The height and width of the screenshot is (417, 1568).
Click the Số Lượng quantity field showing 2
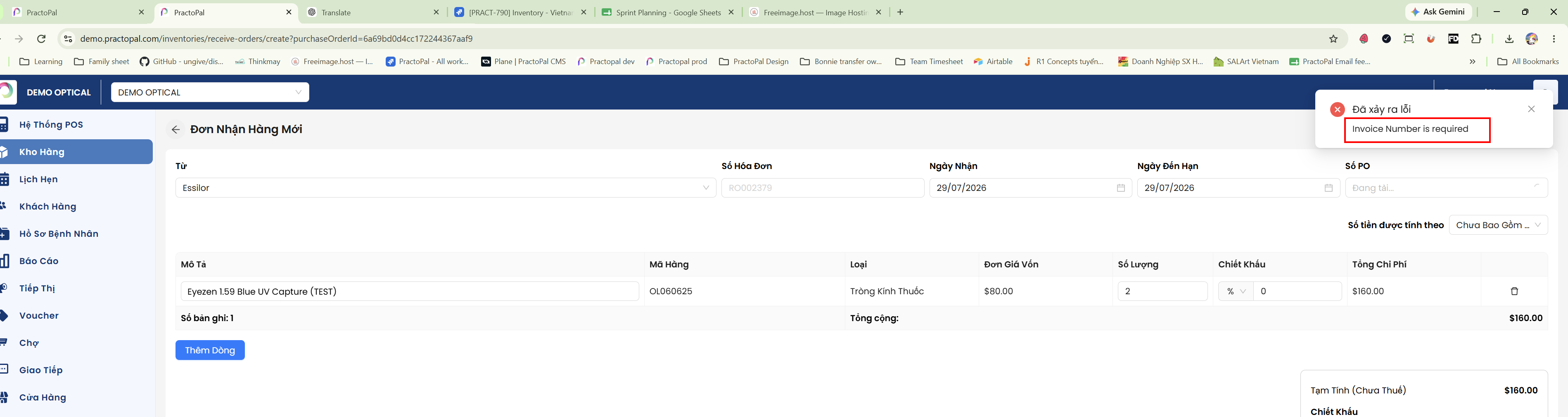1162,292
